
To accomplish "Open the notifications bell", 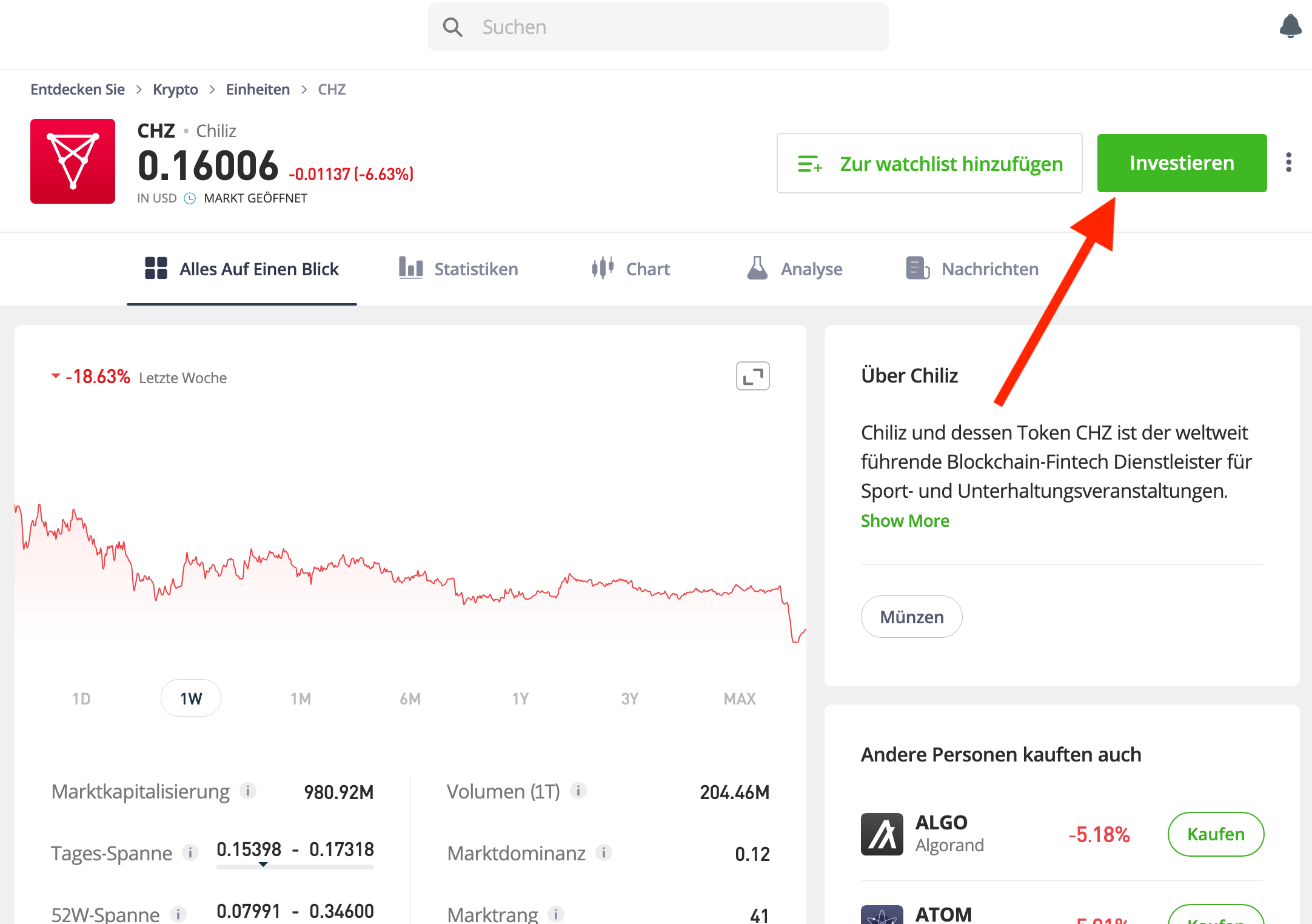I will tap(1290, 26).
